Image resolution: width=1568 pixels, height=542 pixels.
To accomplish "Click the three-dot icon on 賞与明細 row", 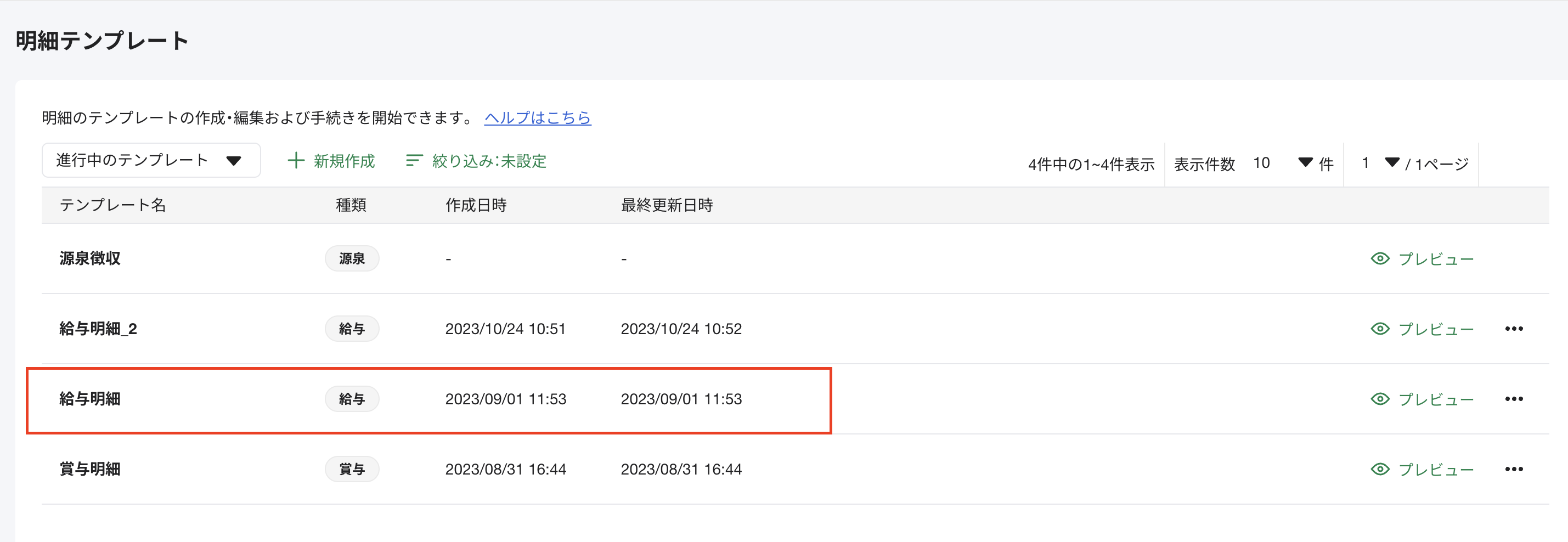I will point(1514,468).
